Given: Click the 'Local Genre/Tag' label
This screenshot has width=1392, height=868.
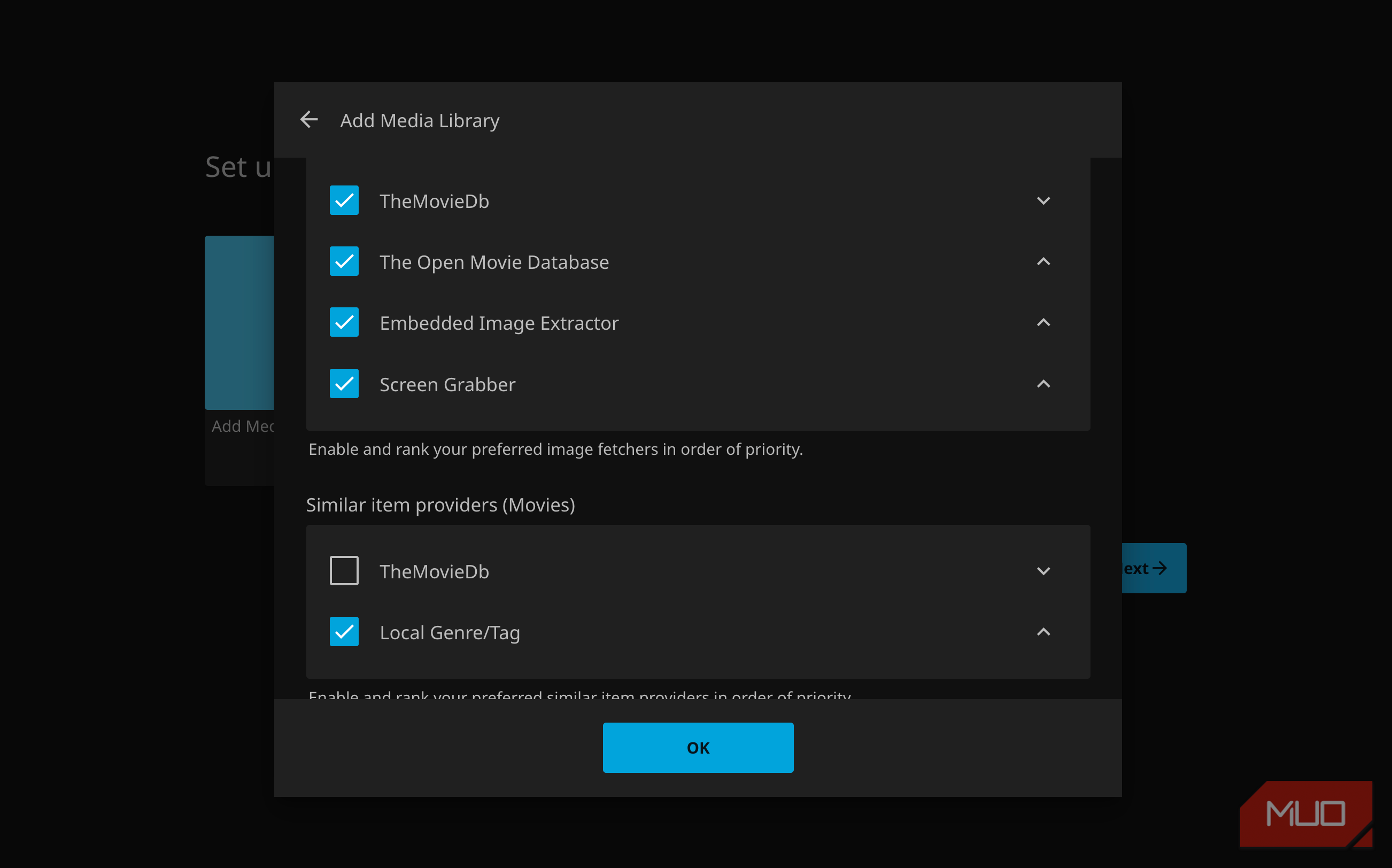Looking at the screenshot, I should pos(450,633).
